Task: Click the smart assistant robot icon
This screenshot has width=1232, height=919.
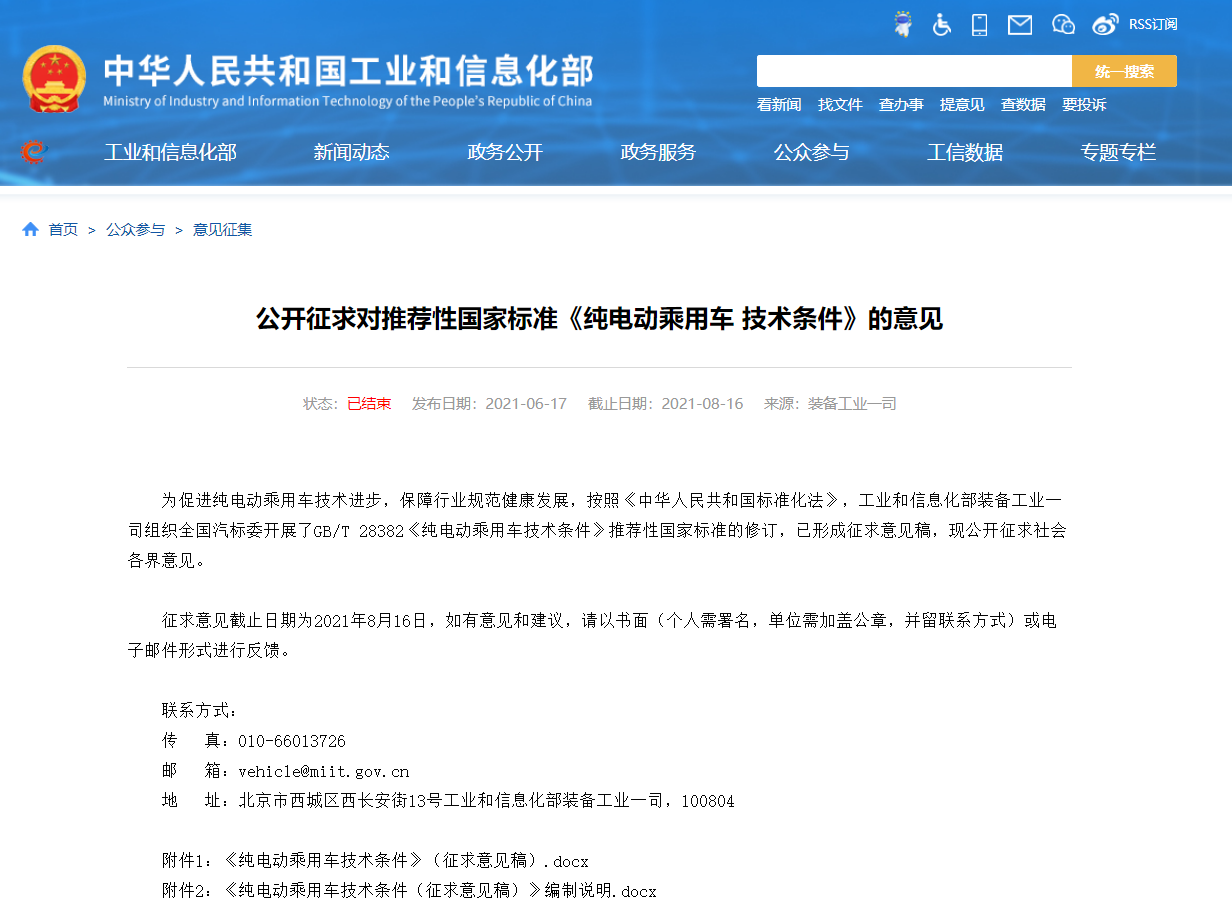Action: [902, 23]
